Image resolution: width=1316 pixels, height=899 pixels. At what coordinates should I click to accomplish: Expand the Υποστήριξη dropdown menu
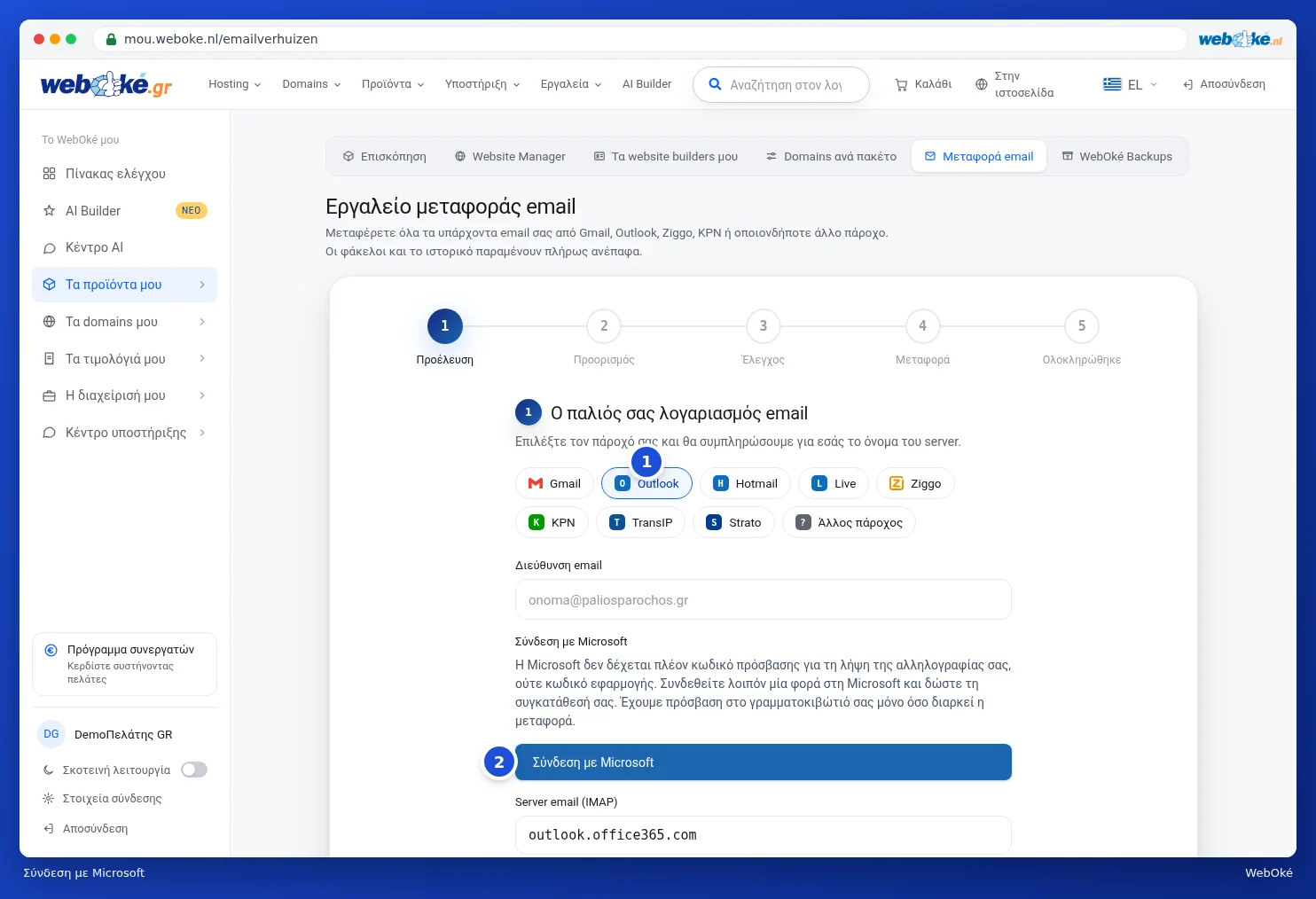point(482,84)
